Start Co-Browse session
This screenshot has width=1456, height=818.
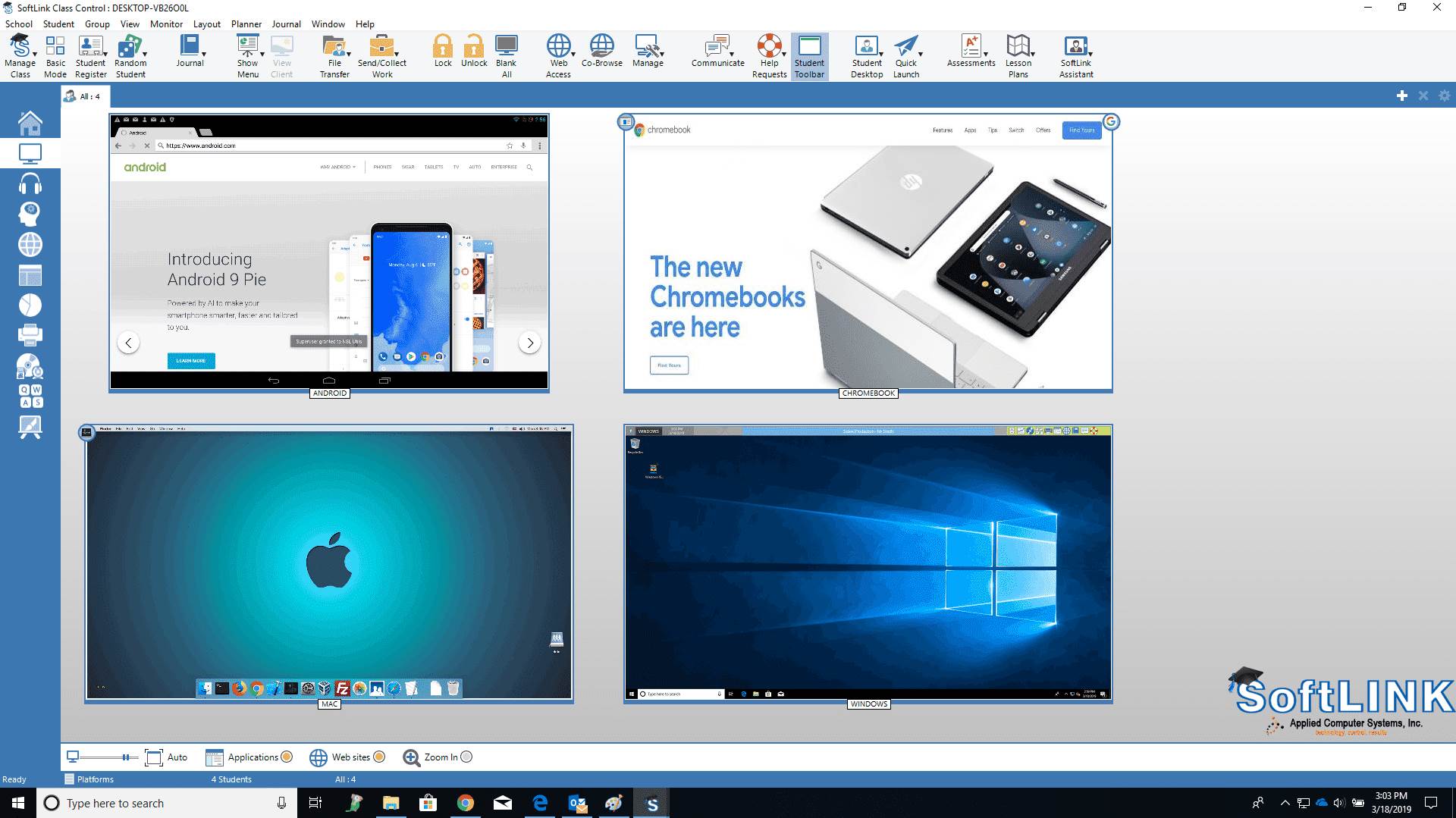click(x=602, y=52)
